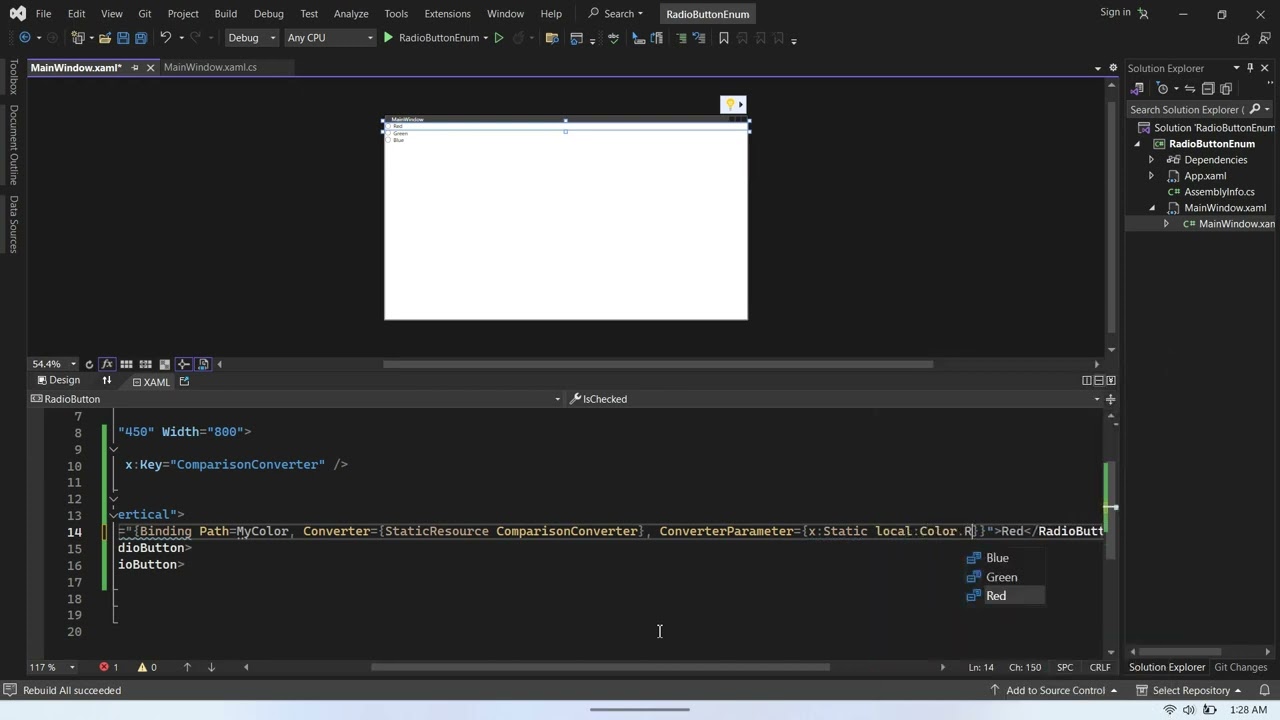1280x720 pixels.
Task: Expand the Dependencies node in Solution Explorer
Action: coord(1151,160)
